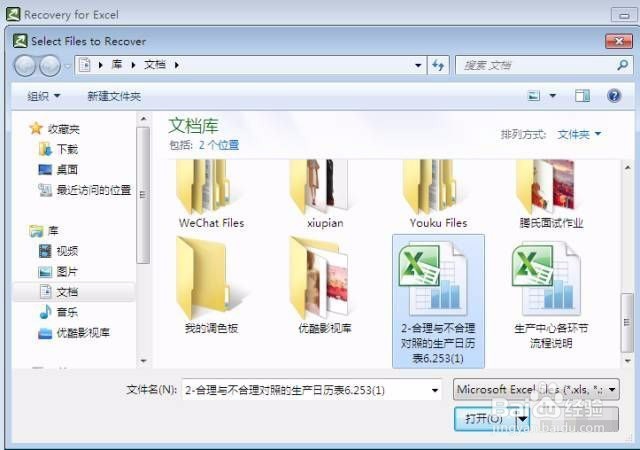640x450 pixels.
Task: Open the Microsoft Excel files type dropdown
Action: [536, 390]
